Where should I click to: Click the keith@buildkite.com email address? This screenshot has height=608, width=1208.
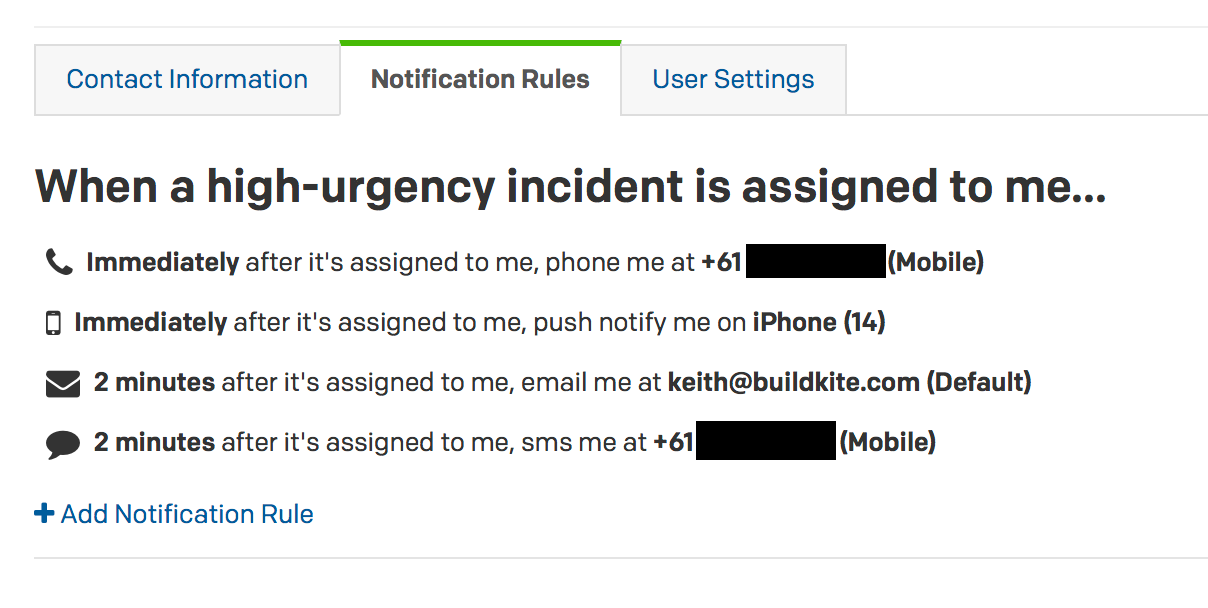pyautogui.click(x=794, y=382)
